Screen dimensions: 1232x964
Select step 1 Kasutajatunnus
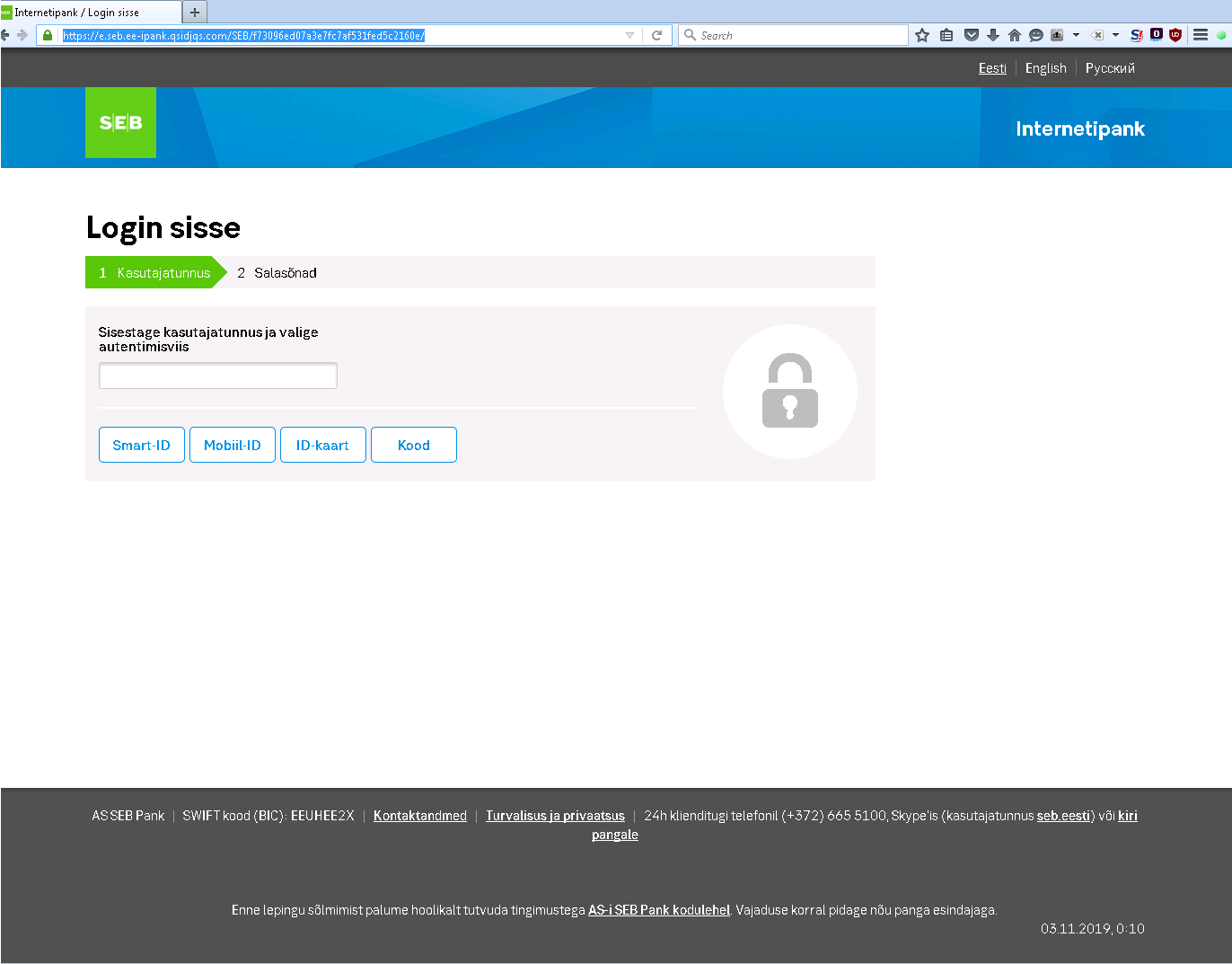click(x=156, y=272)
